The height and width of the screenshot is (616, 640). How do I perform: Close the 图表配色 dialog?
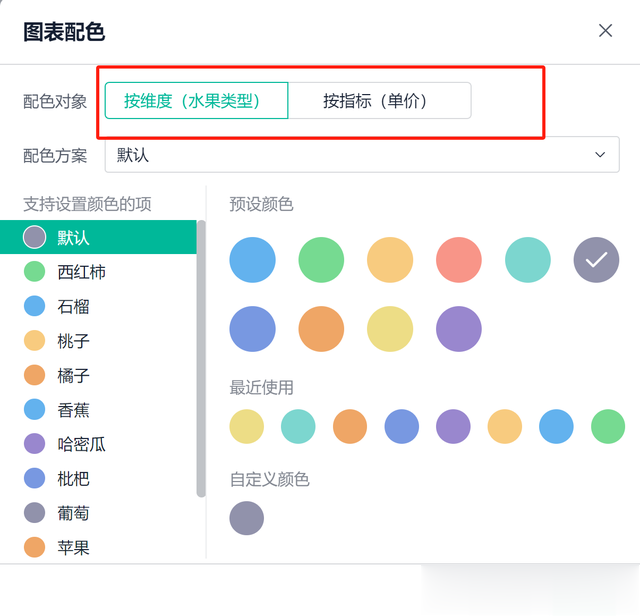(605, 31)
